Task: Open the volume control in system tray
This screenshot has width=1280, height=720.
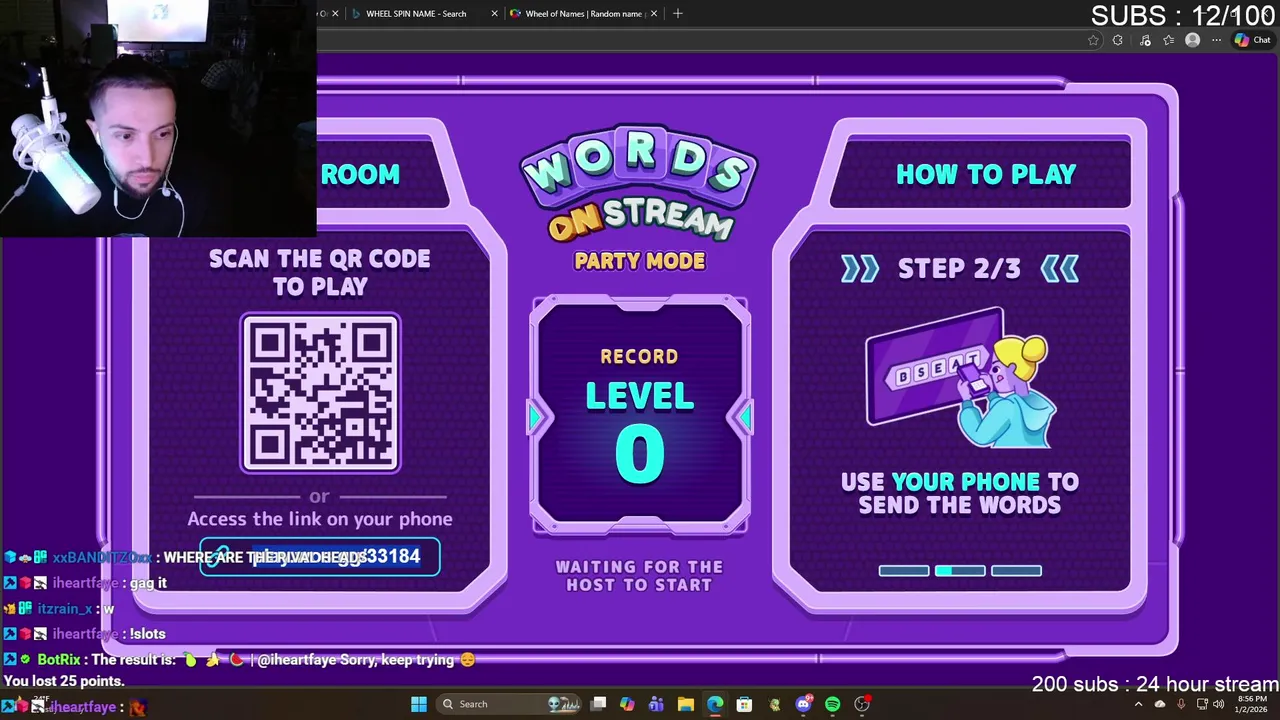Action: click(x=1218, y=704)
